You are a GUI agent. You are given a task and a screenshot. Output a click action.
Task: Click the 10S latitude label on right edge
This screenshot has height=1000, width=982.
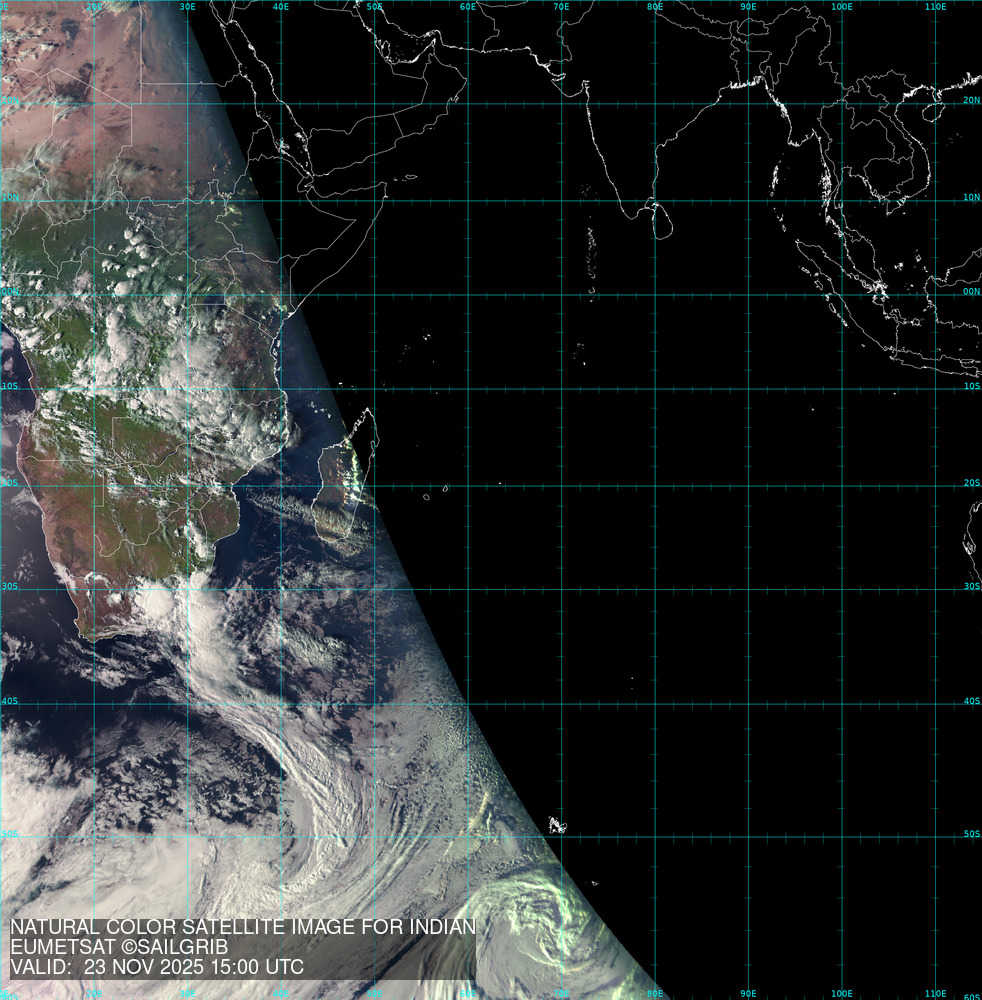pos(971,386)
